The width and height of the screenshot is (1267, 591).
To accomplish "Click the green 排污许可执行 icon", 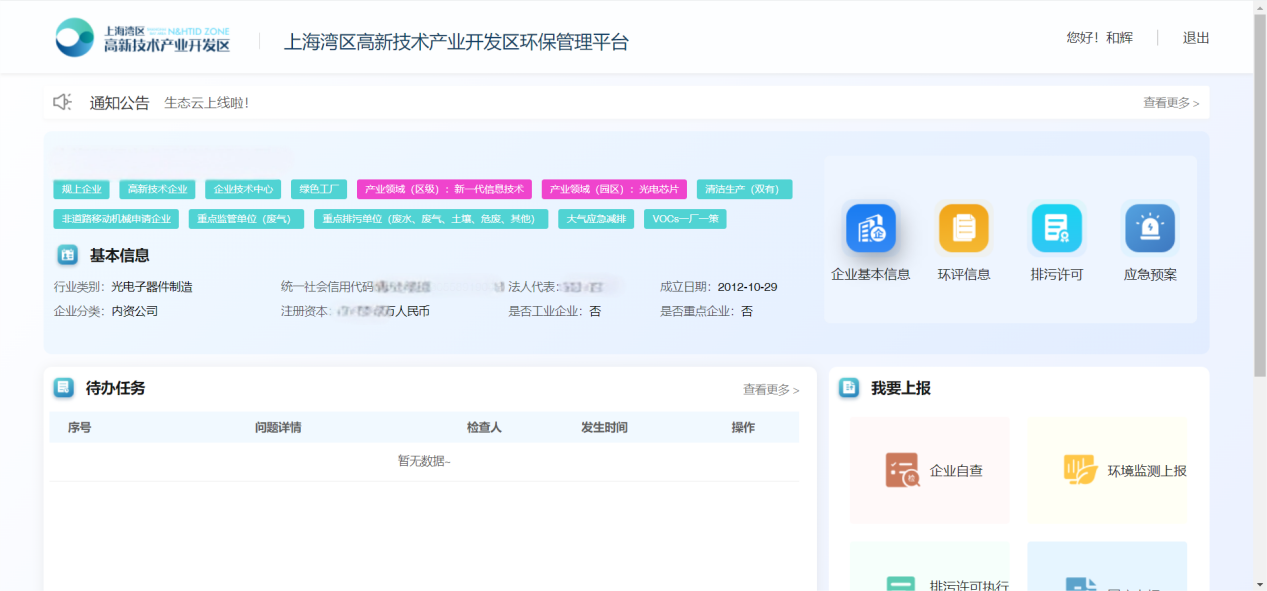I will 902,585.
